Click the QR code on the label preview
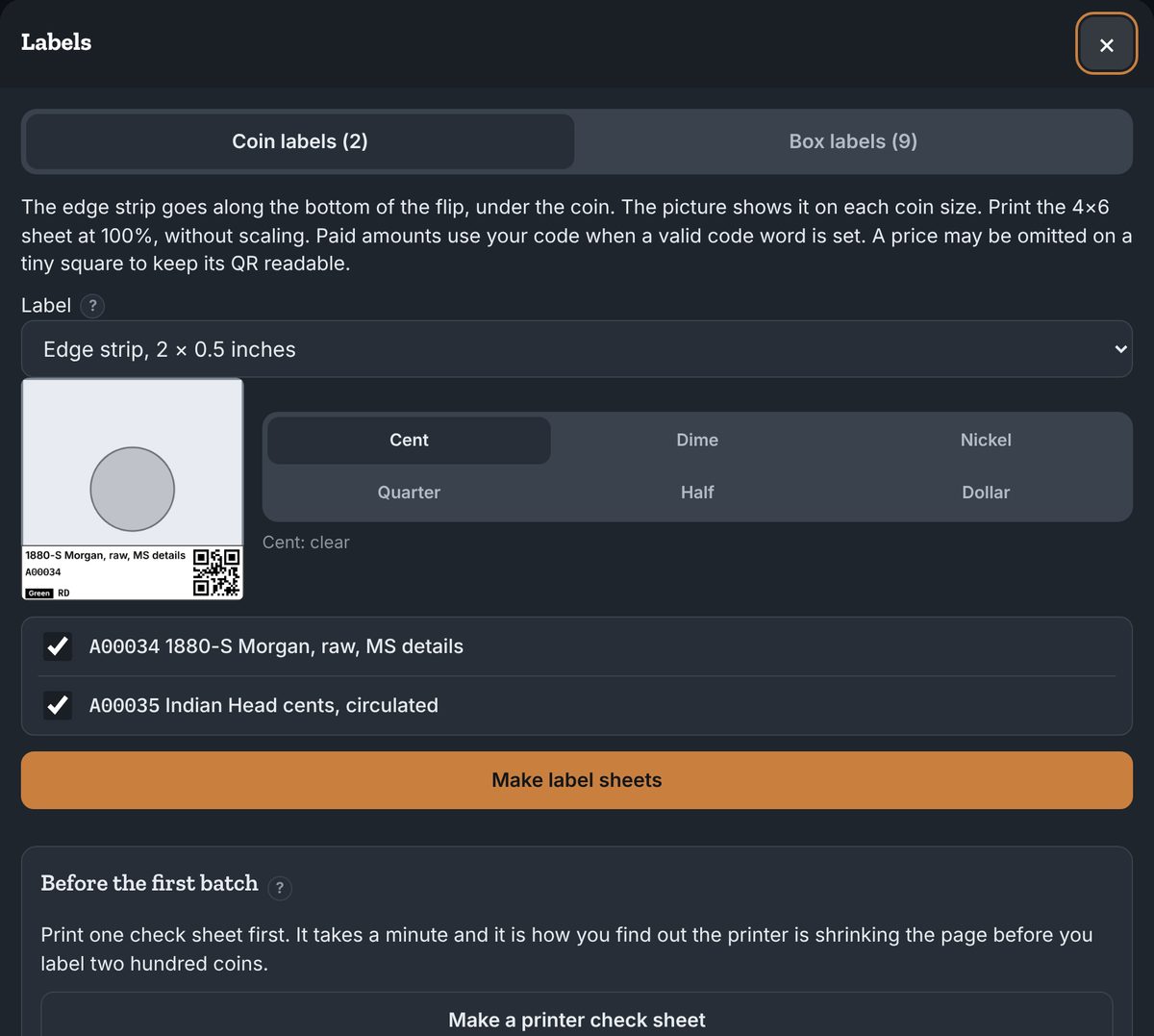The width and height of the screenshot is (1154, 1036). tap(216, 572)
